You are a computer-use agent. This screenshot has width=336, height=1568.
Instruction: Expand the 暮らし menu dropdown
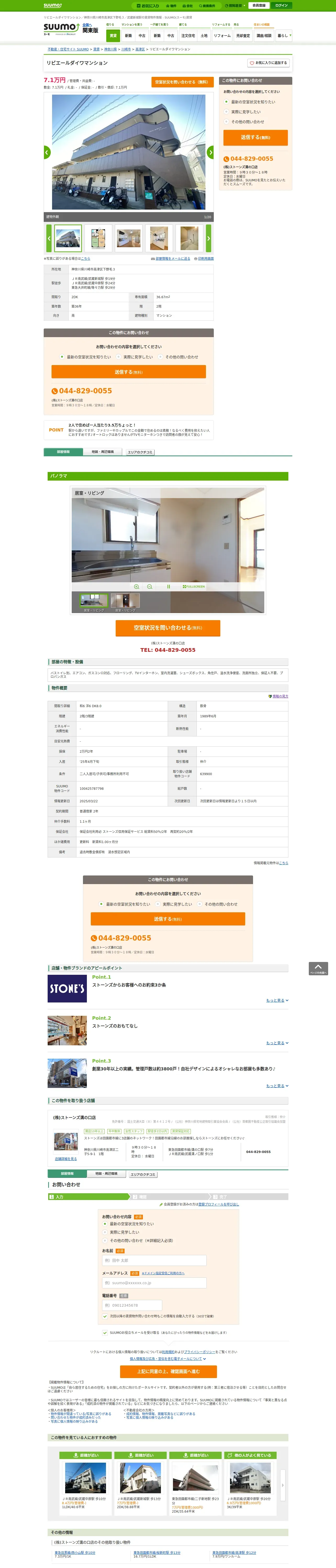coord(284,35)
